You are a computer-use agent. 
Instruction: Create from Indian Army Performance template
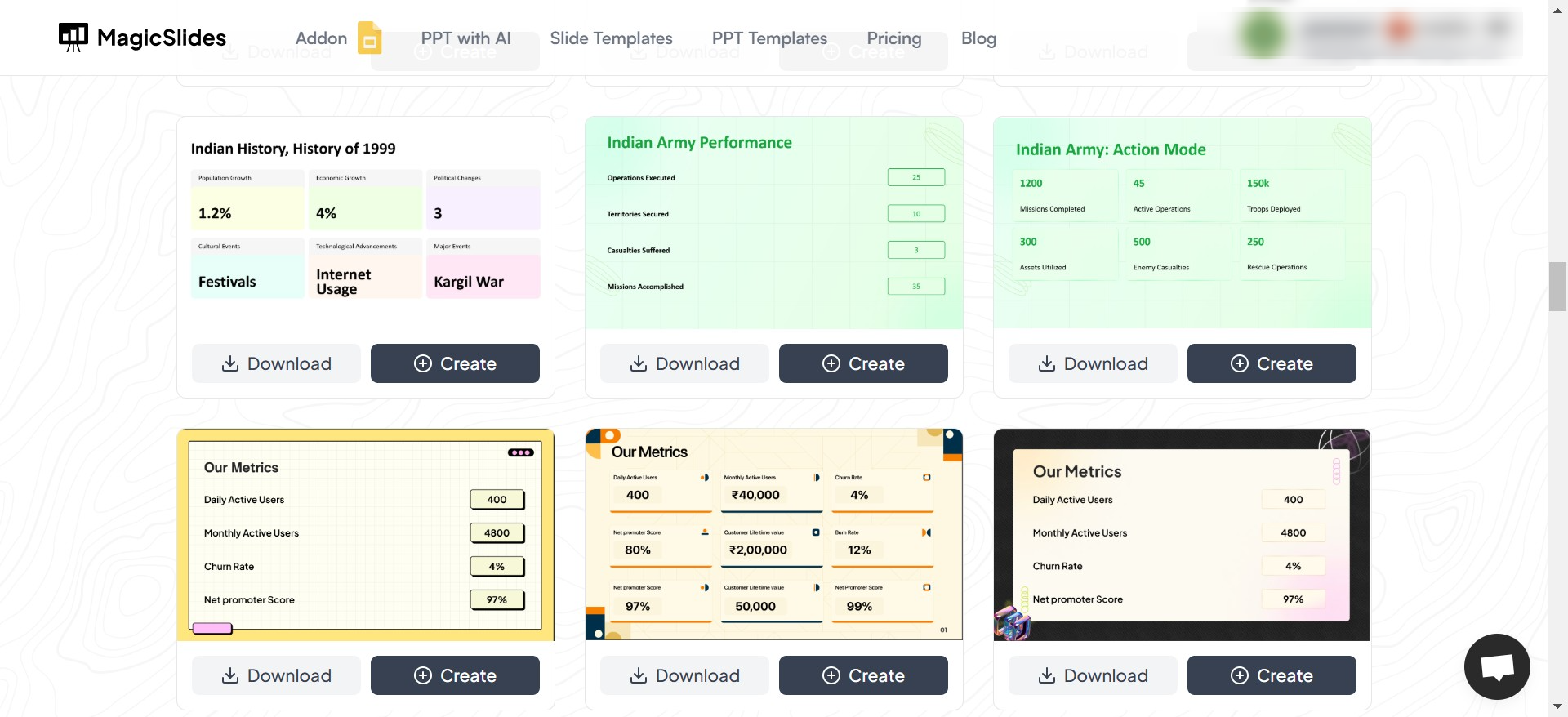pyautogui.click(x=863, y=363)
